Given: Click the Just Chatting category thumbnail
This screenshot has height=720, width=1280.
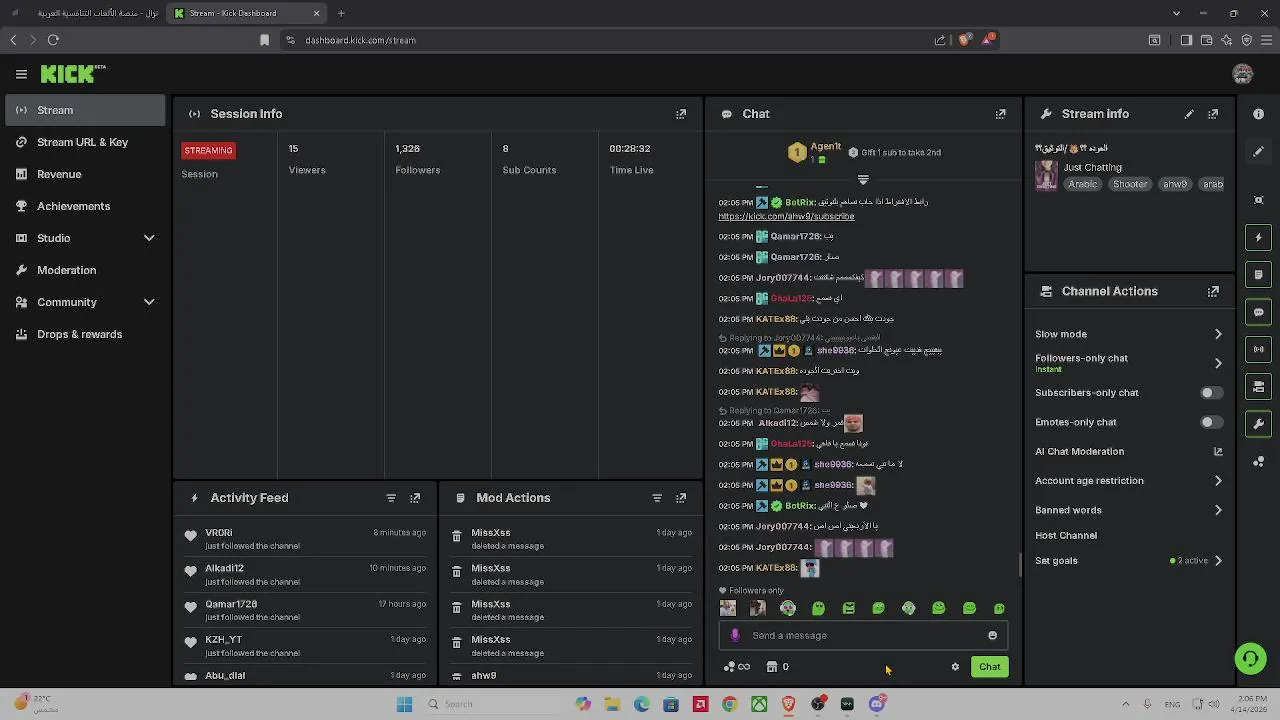Looking at the screenshot, I should coord(1046,175).
